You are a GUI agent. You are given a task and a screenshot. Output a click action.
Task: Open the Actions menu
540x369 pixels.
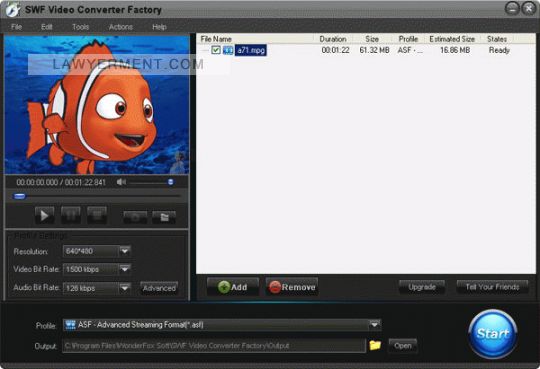pos(121,27)
